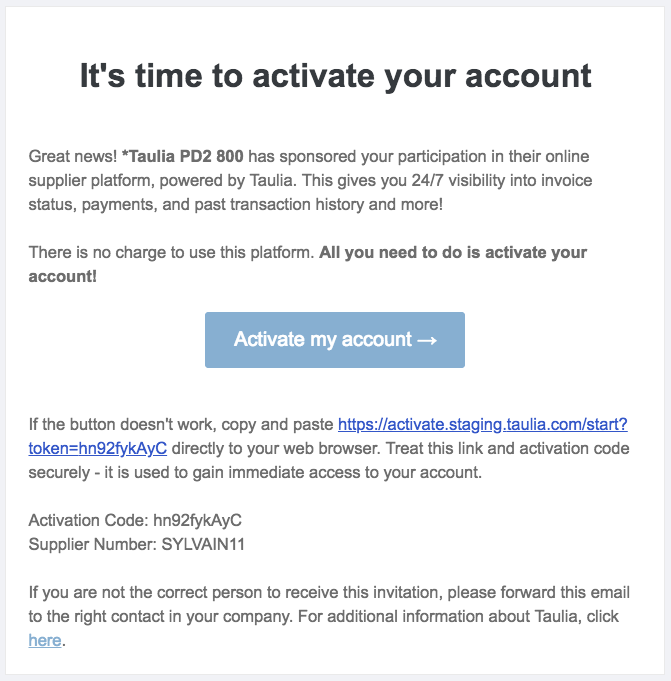
Task: Click the 'It's time to activate' heading
Action: click(335, 76)
